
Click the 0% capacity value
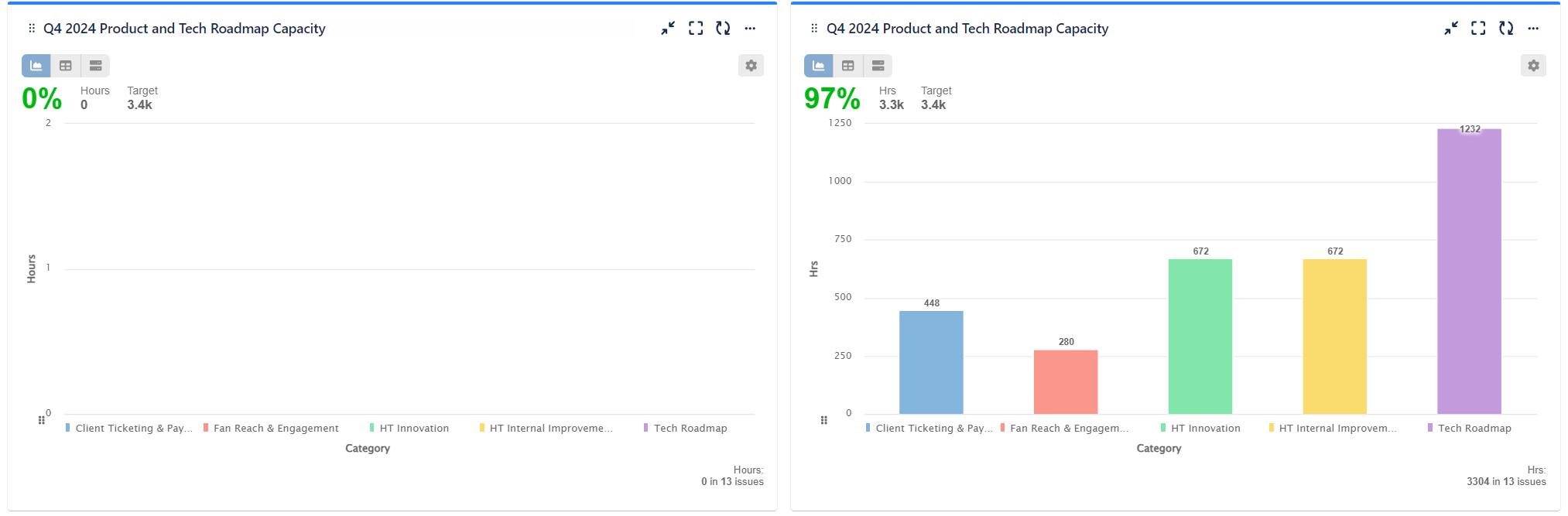(x=42, y=99)
